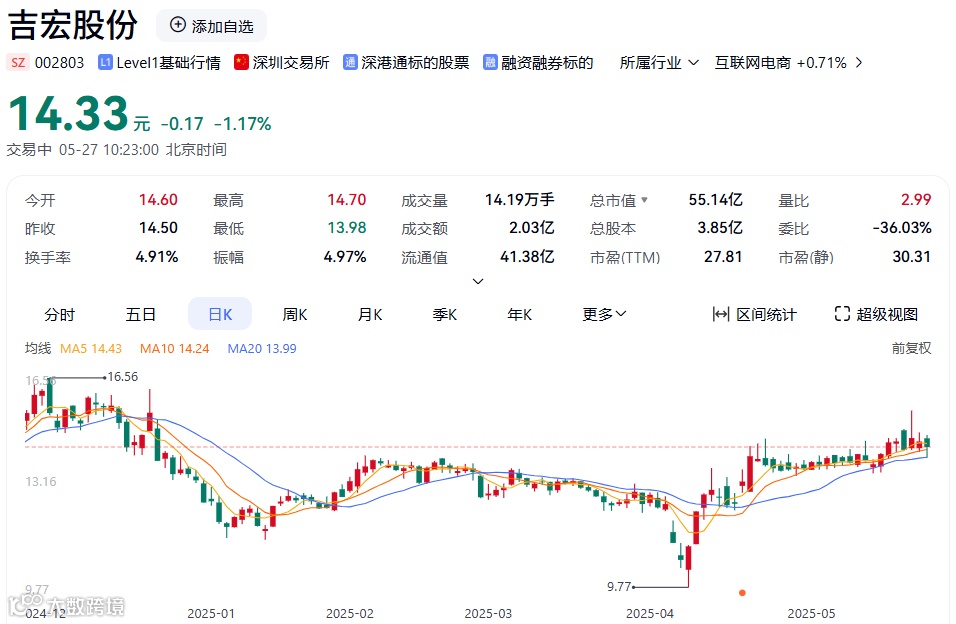Click the 今开 value 14.60
Viewport: 956px width, 624px height.
pos(158,199)
